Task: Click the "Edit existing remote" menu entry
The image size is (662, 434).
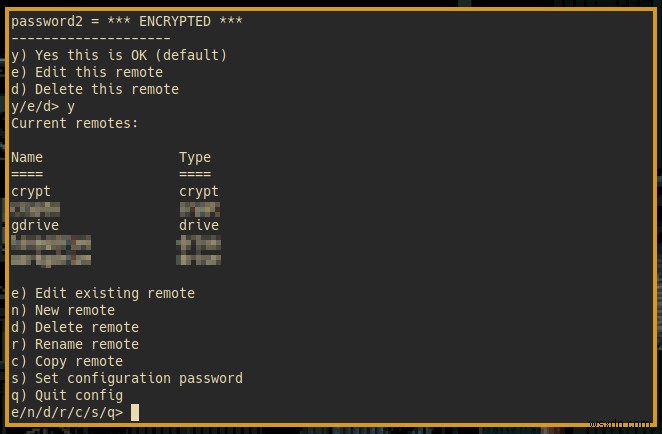Action: tap(103, 293)
